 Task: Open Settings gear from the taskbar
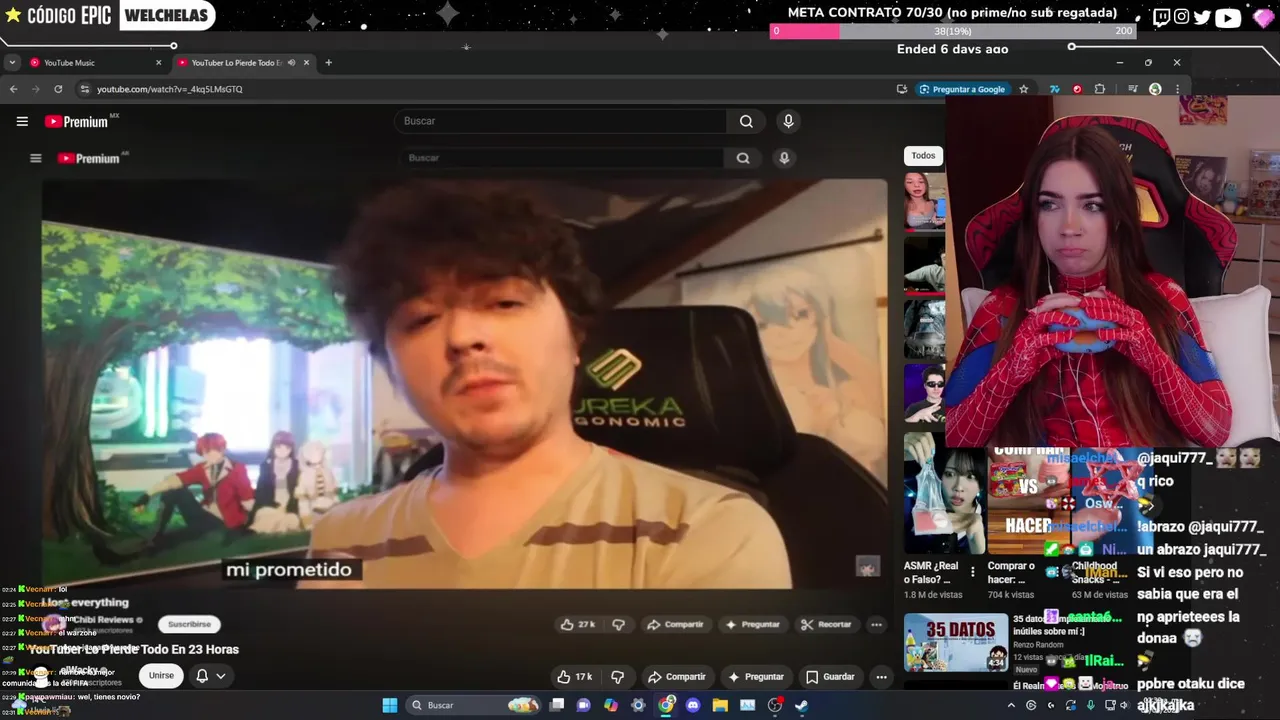click(638, 705)
